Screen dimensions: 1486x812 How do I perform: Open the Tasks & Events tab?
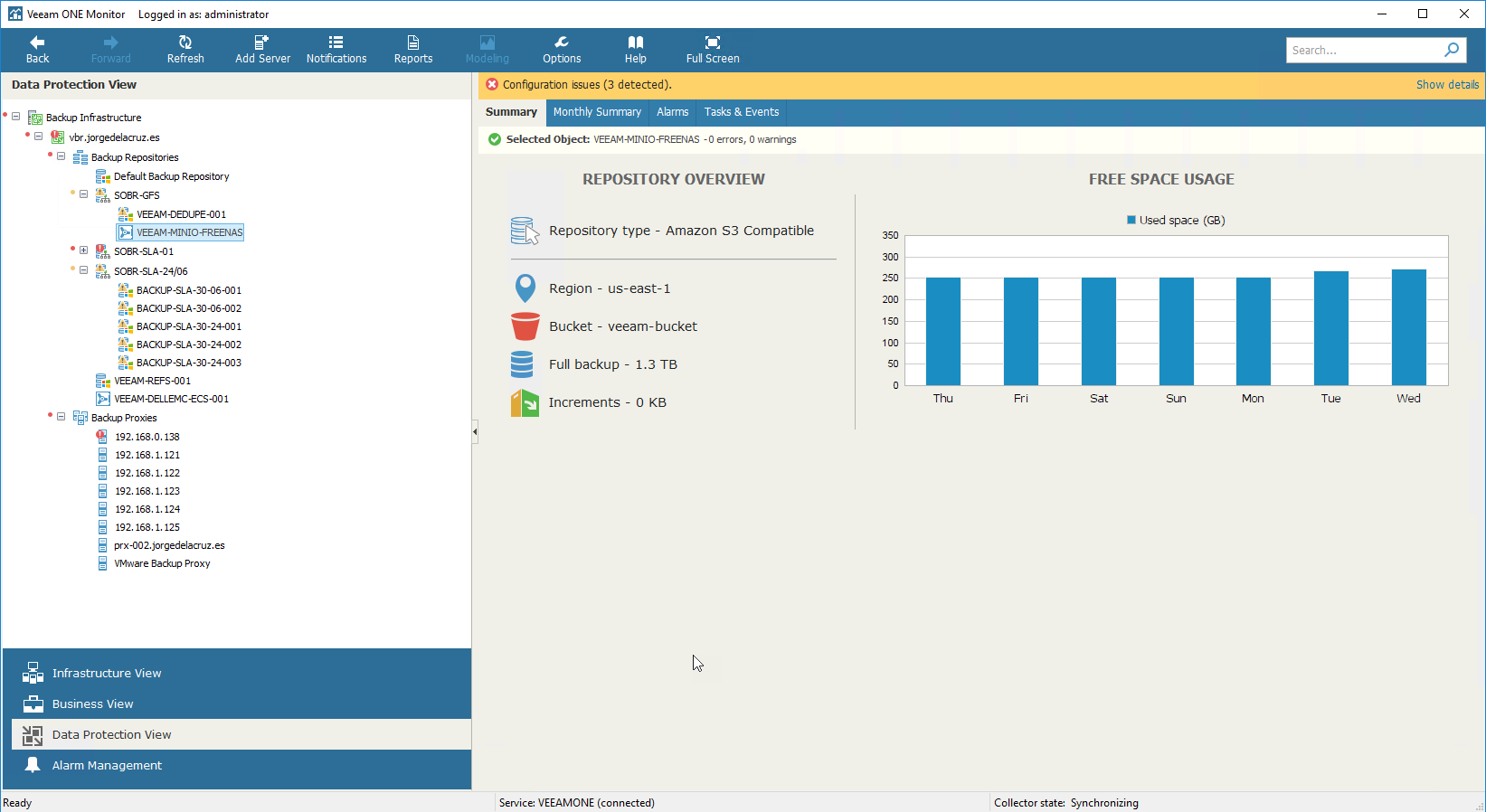click(742, 112)
